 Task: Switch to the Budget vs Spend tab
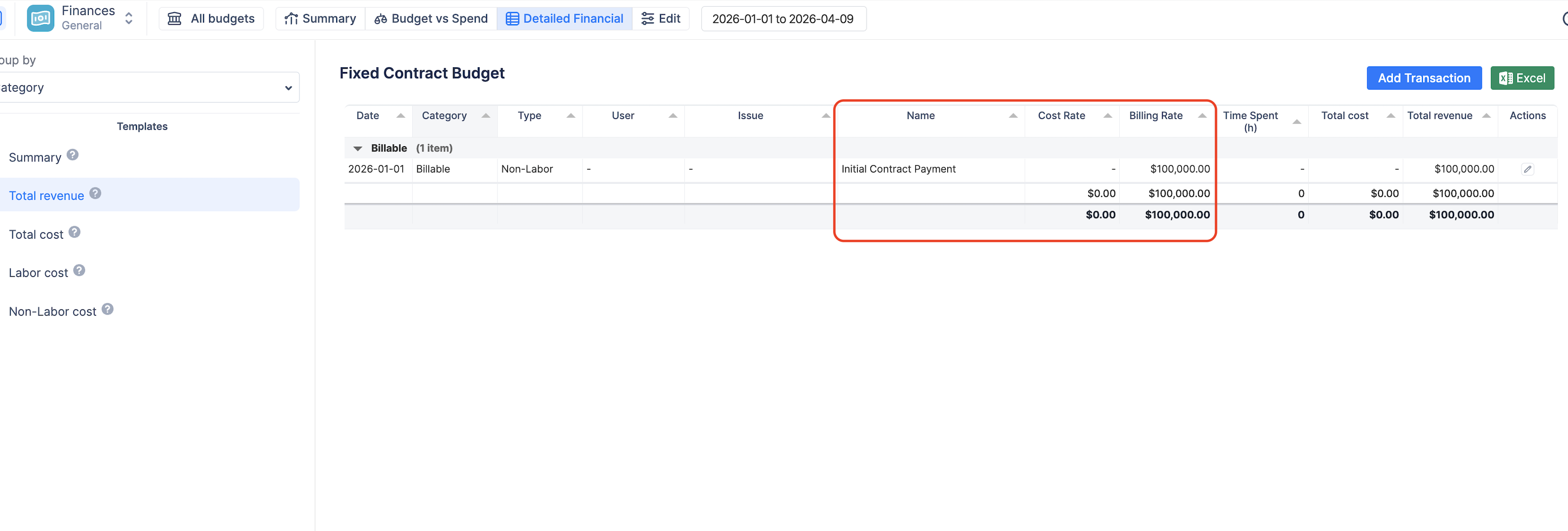[431, 18]
